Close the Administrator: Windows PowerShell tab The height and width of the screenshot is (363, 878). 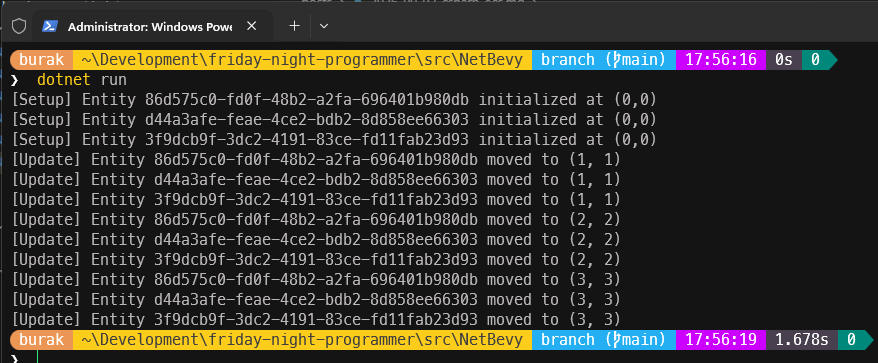(x=251, y=26)
